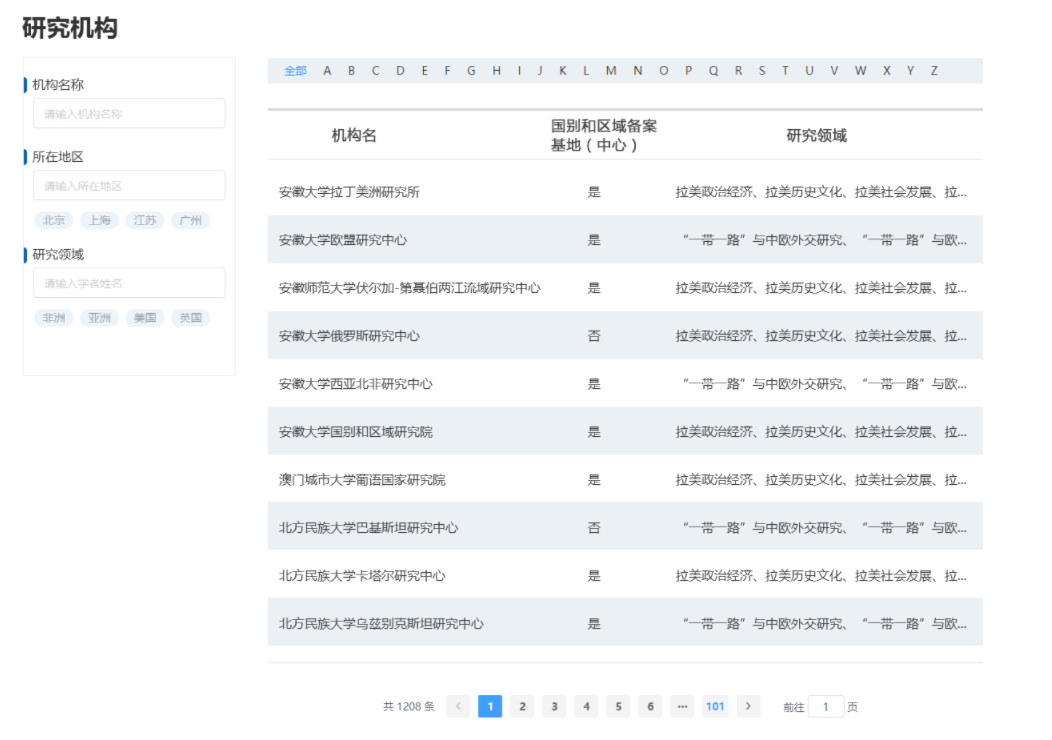Choose the 广州 region tag
Viewport: 1052px width, 740px height.
tap(191, 220)
